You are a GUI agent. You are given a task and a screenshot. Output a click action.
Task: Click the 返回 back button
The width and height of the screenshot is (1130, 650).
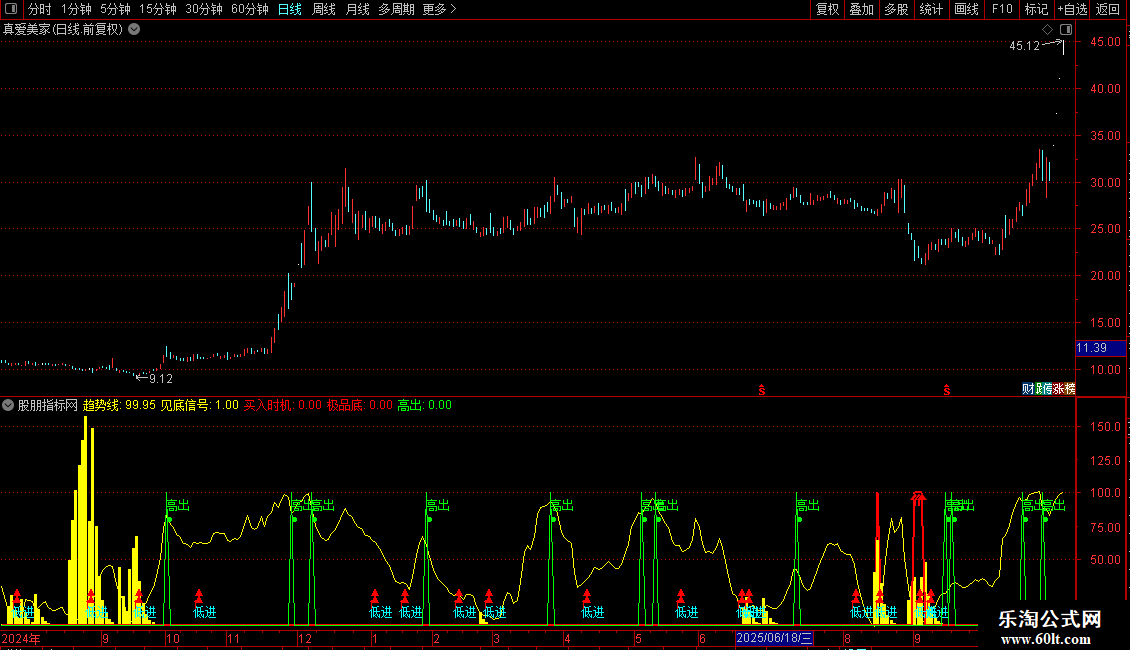pyautogui.click(x=1108, y=9)
